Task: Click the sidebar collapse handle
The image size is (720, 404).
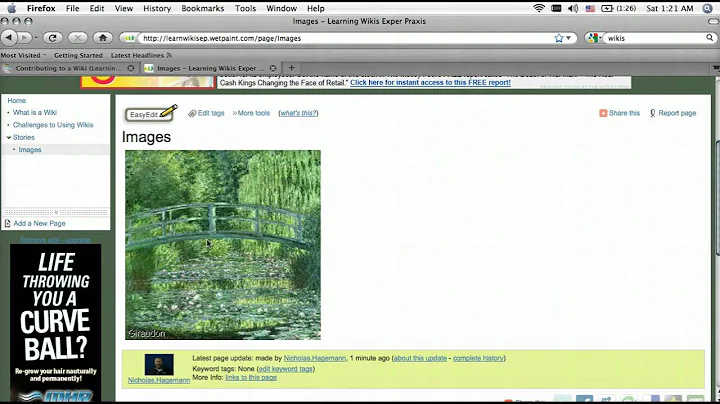Action: [x=56, y=212]
